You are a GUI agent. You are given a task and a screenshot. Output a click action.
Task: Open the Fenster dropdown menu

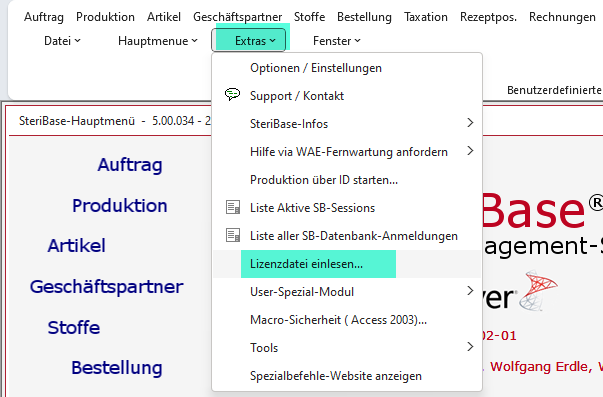336,41
